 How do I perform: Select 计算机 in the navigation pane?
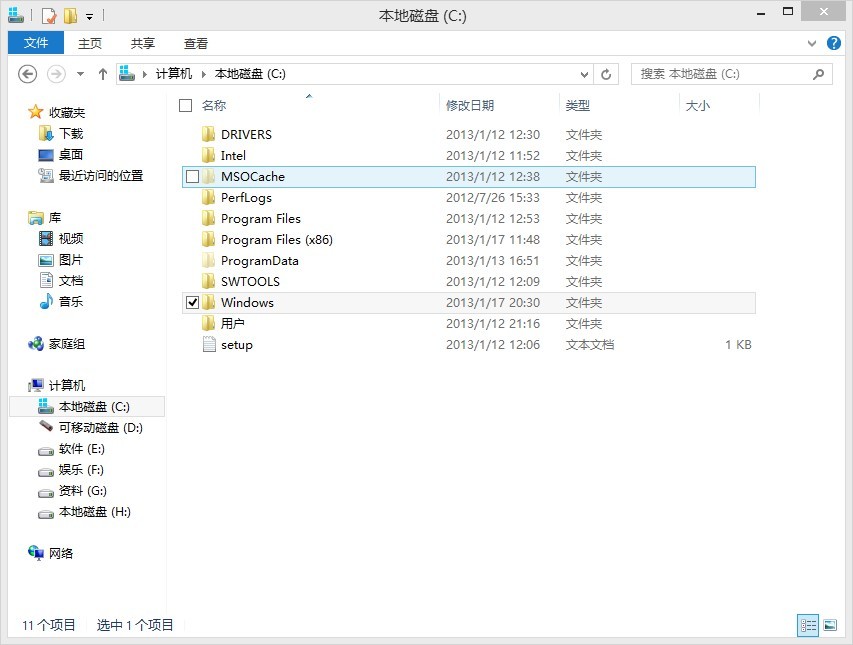point(67,386)
